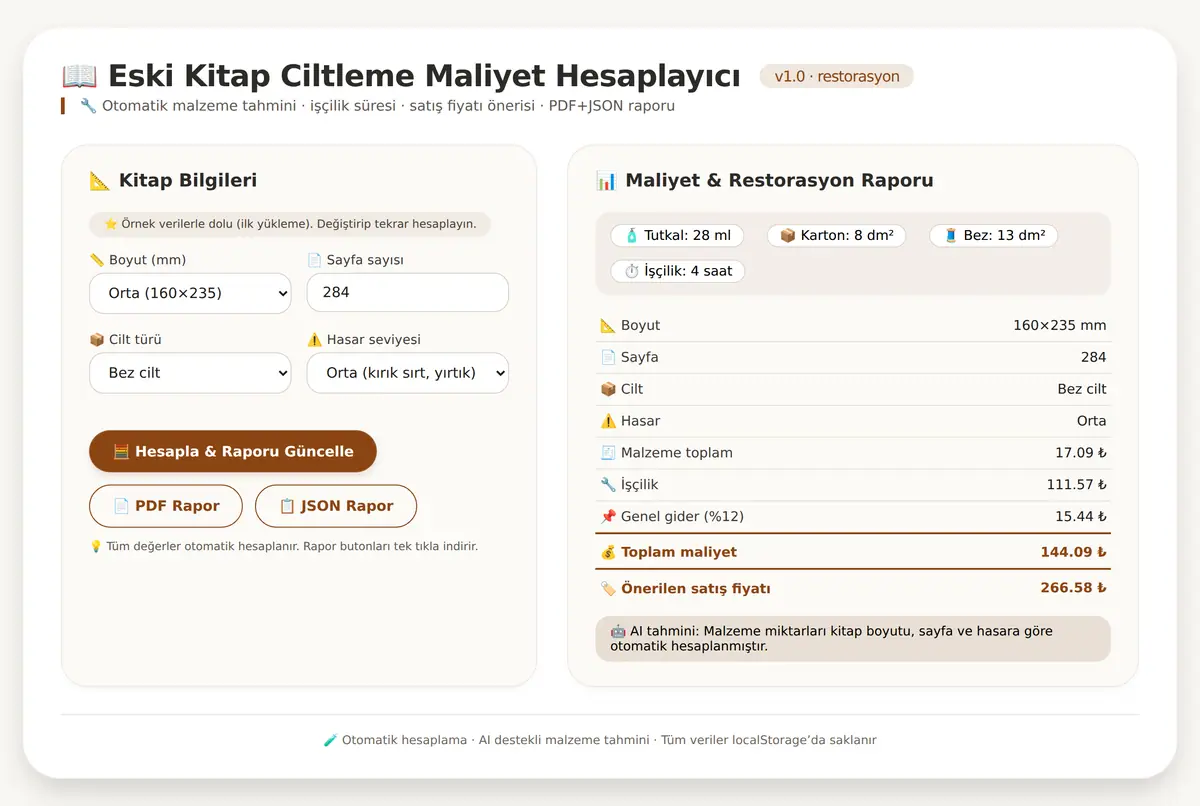Click the 15.44 ₺ overhead value
The image size is (1200, 806).
point(1081,518)
